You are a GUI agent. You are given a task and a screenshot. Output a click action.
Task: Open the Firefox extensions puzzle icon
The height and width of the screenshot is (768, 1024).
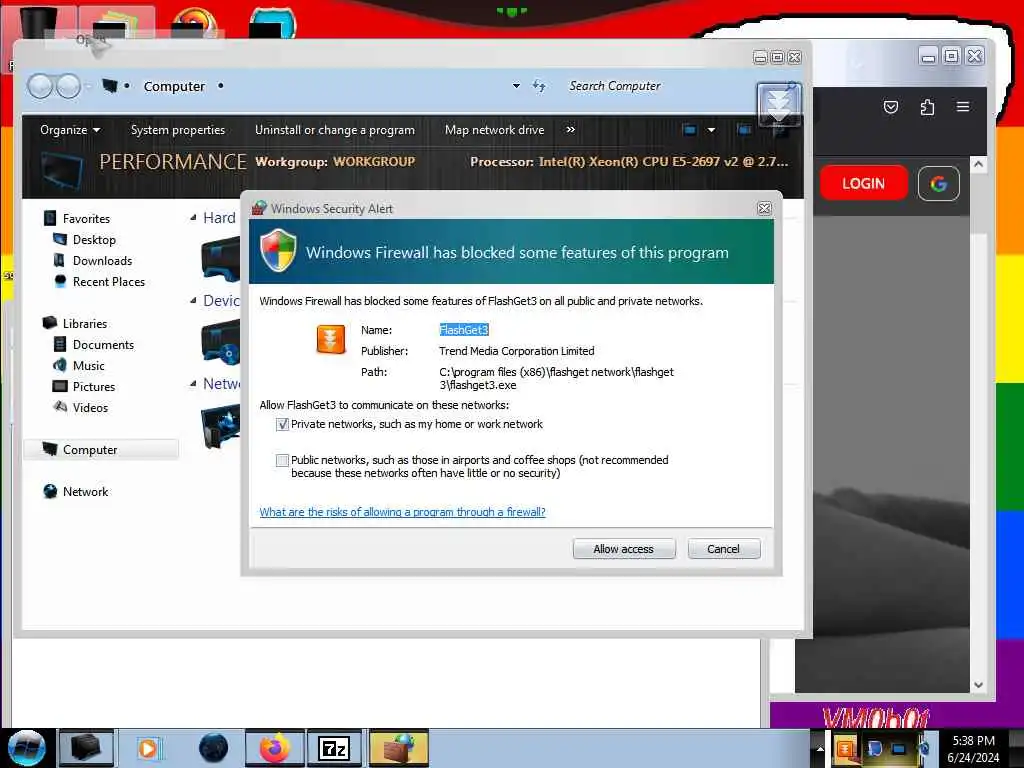(927, 107)
